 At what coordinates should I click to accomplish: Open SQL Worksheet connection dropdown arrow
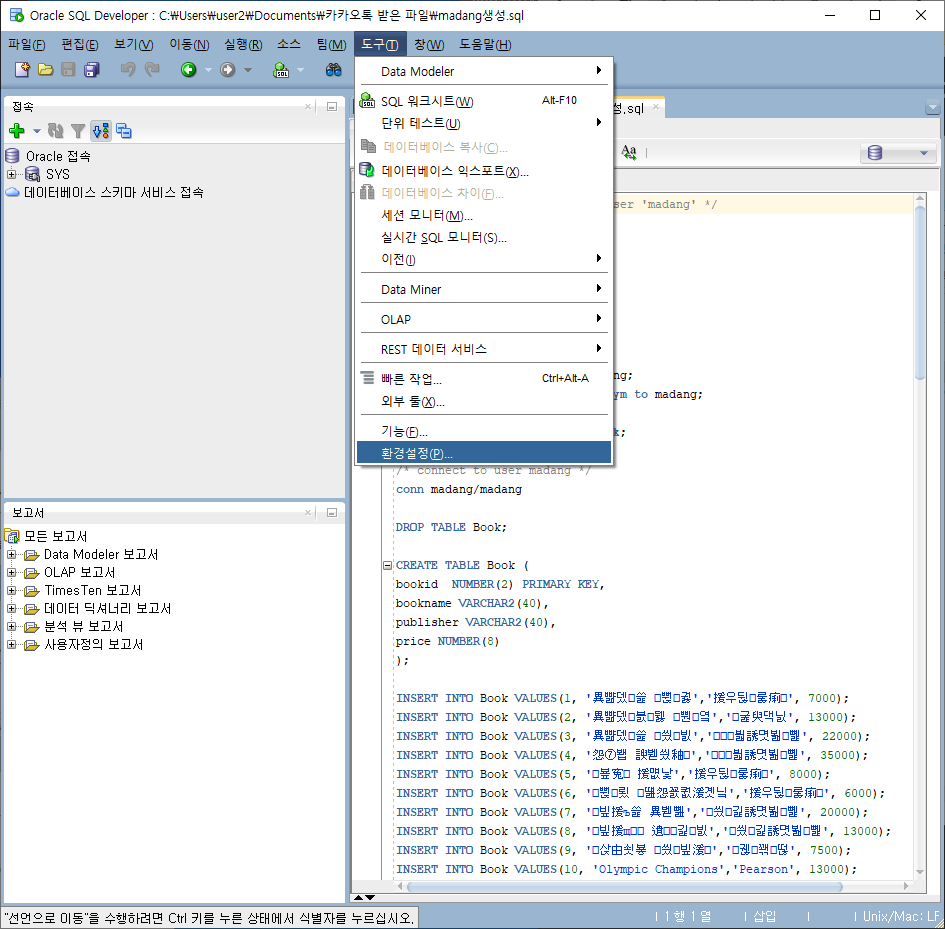(x=300, y=70)
